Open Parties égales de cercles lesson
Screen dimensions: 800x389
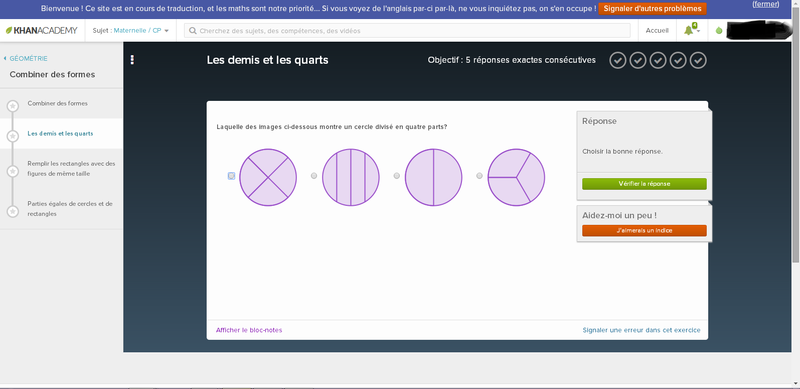[70, 208]
